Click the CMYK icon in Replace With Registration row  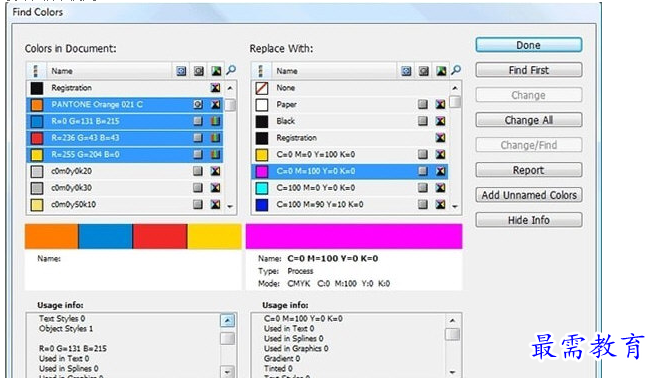pyautogui.click(x=441, y=138)
